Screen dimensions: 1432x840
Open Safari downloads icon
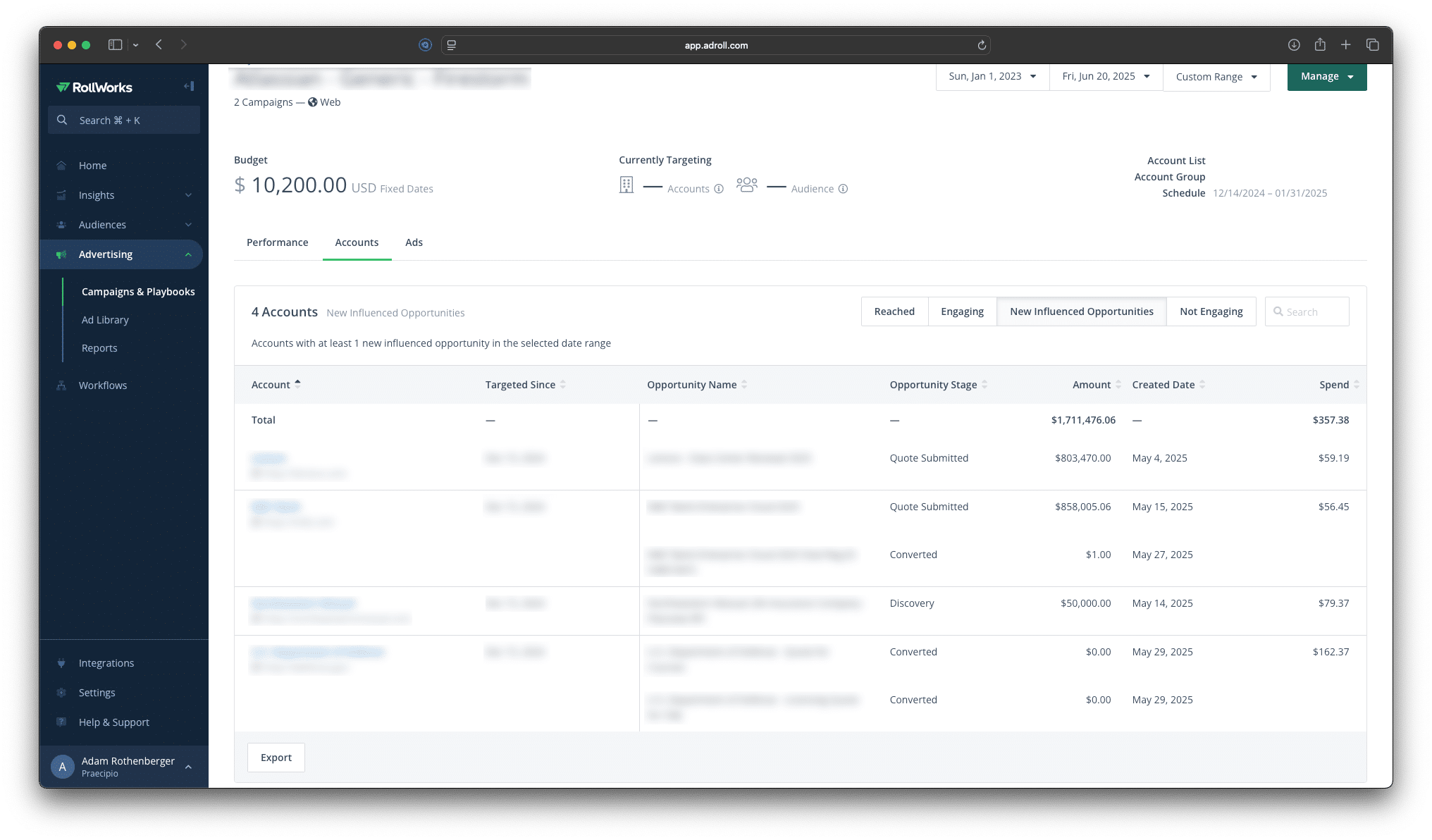1294,45
